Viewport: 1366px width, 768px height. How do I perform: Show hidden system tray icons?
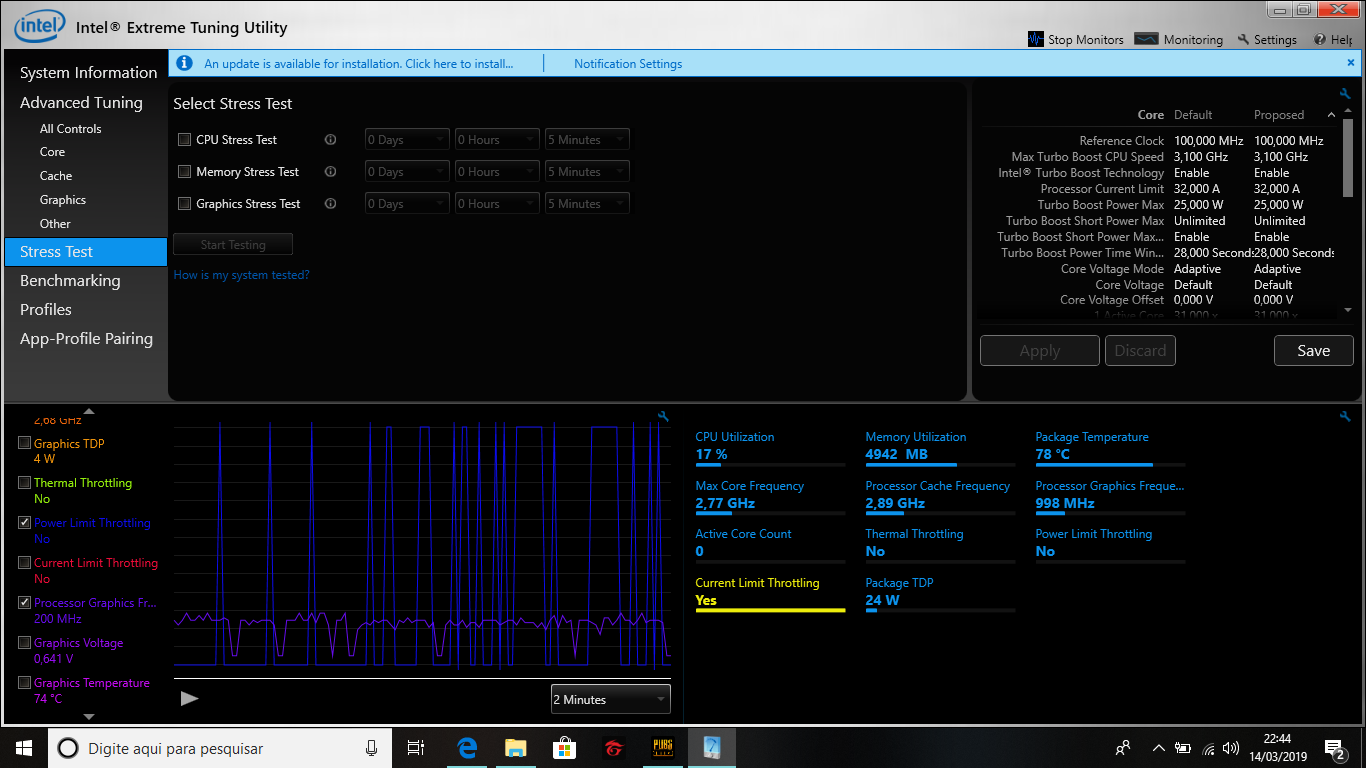click(x=1158, y=748)
